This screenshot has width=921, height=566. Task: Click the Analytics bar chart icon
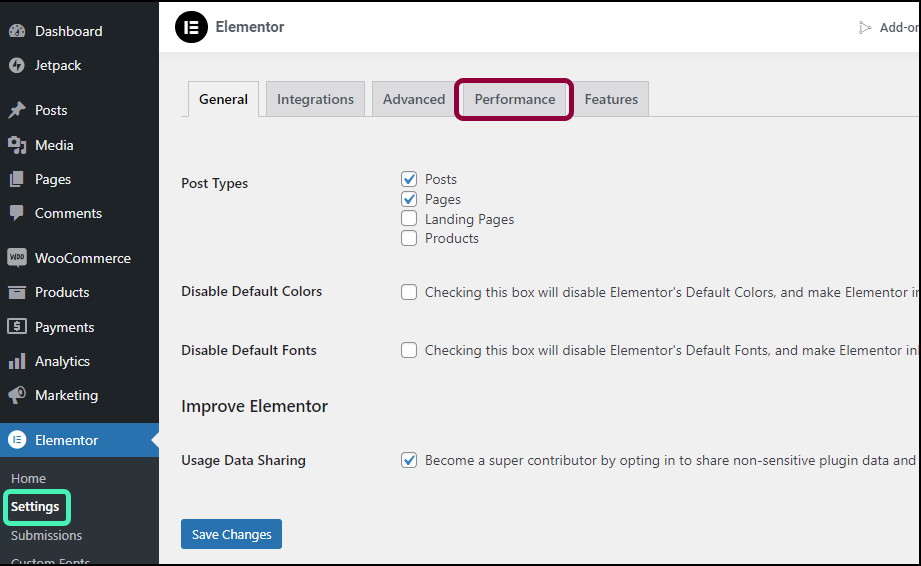coord(17,361)
